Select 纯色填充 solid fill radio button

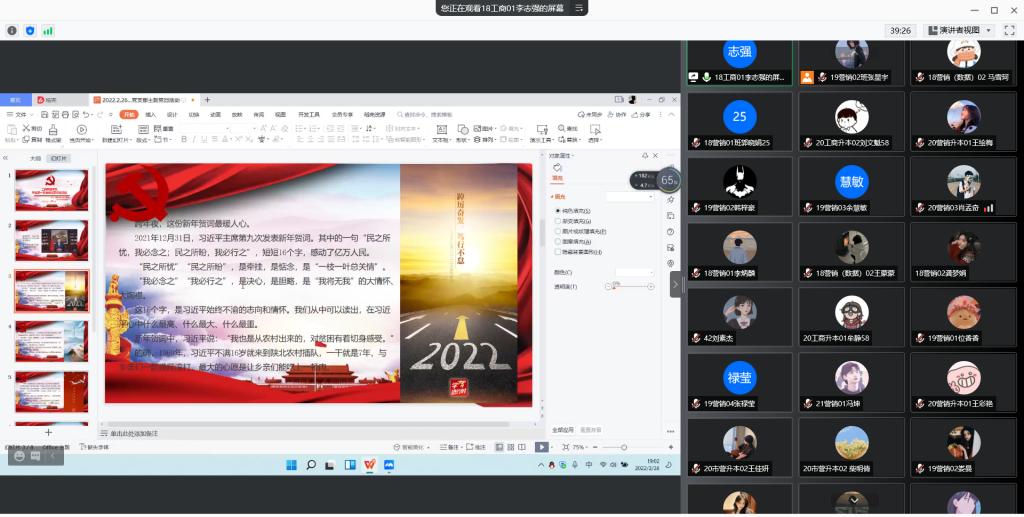(558, 211)
